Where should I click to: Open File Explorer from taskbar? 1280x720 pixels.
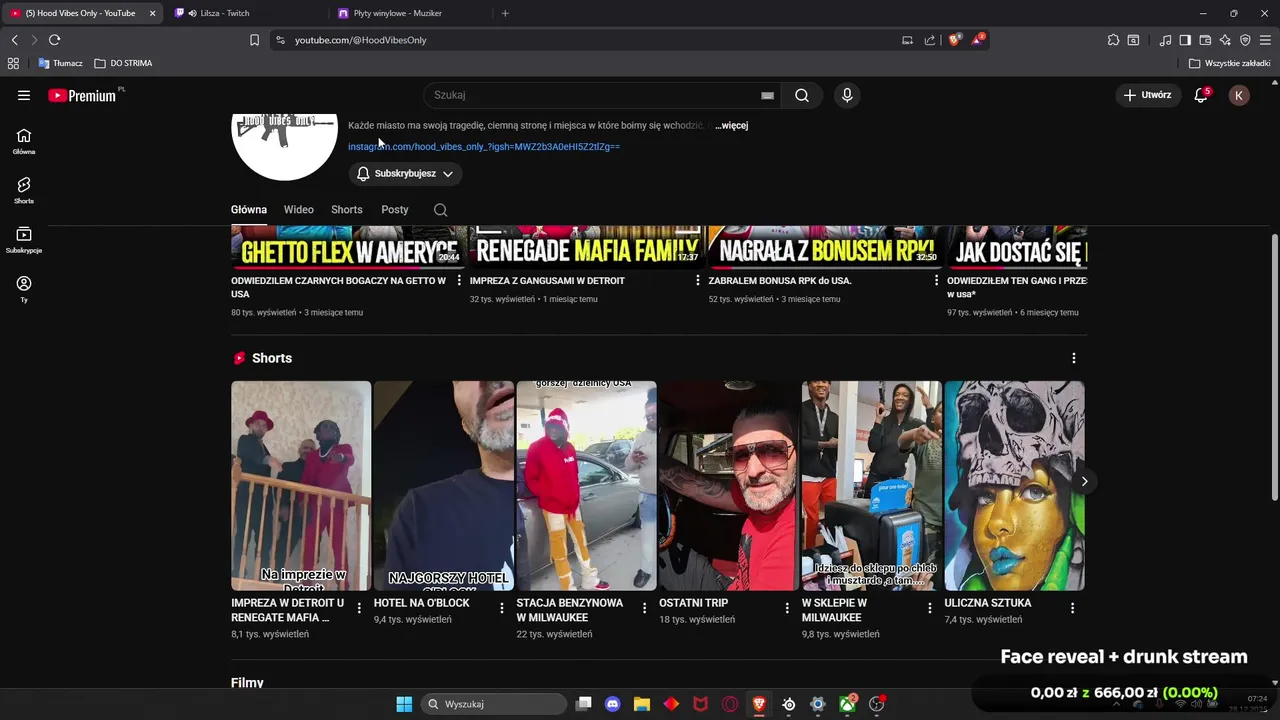[642, 704]
